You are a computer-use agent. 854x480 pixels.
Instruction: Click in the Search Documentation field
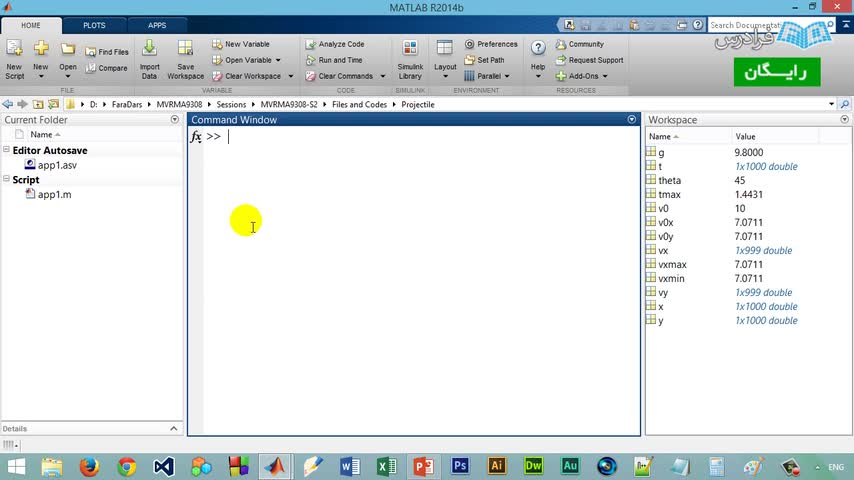click(x=768, y=25)
